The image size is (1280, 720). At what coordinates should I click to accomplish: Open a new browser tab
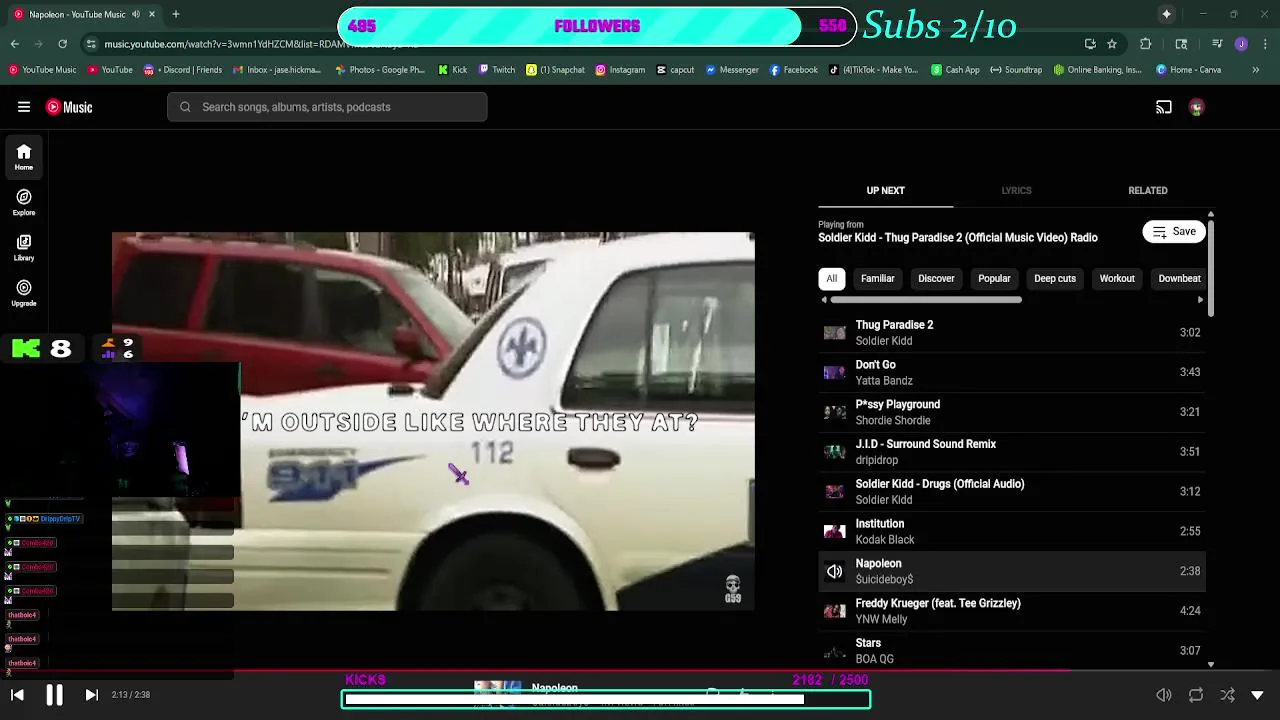[175, 14]
